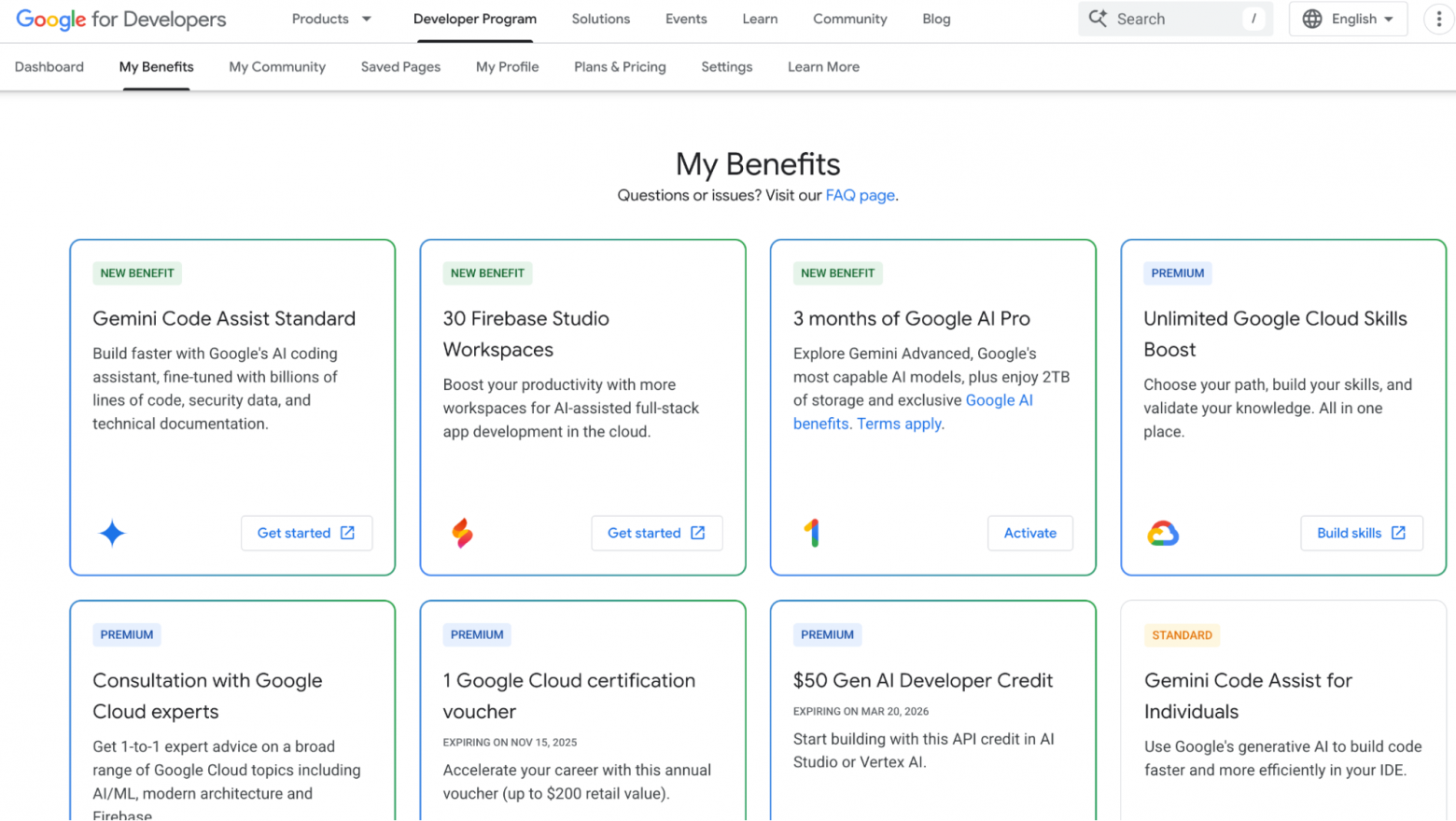Click the external-link icon beside Get started
This screenshot has width=1456, height=821.
[x=347, y=533]
